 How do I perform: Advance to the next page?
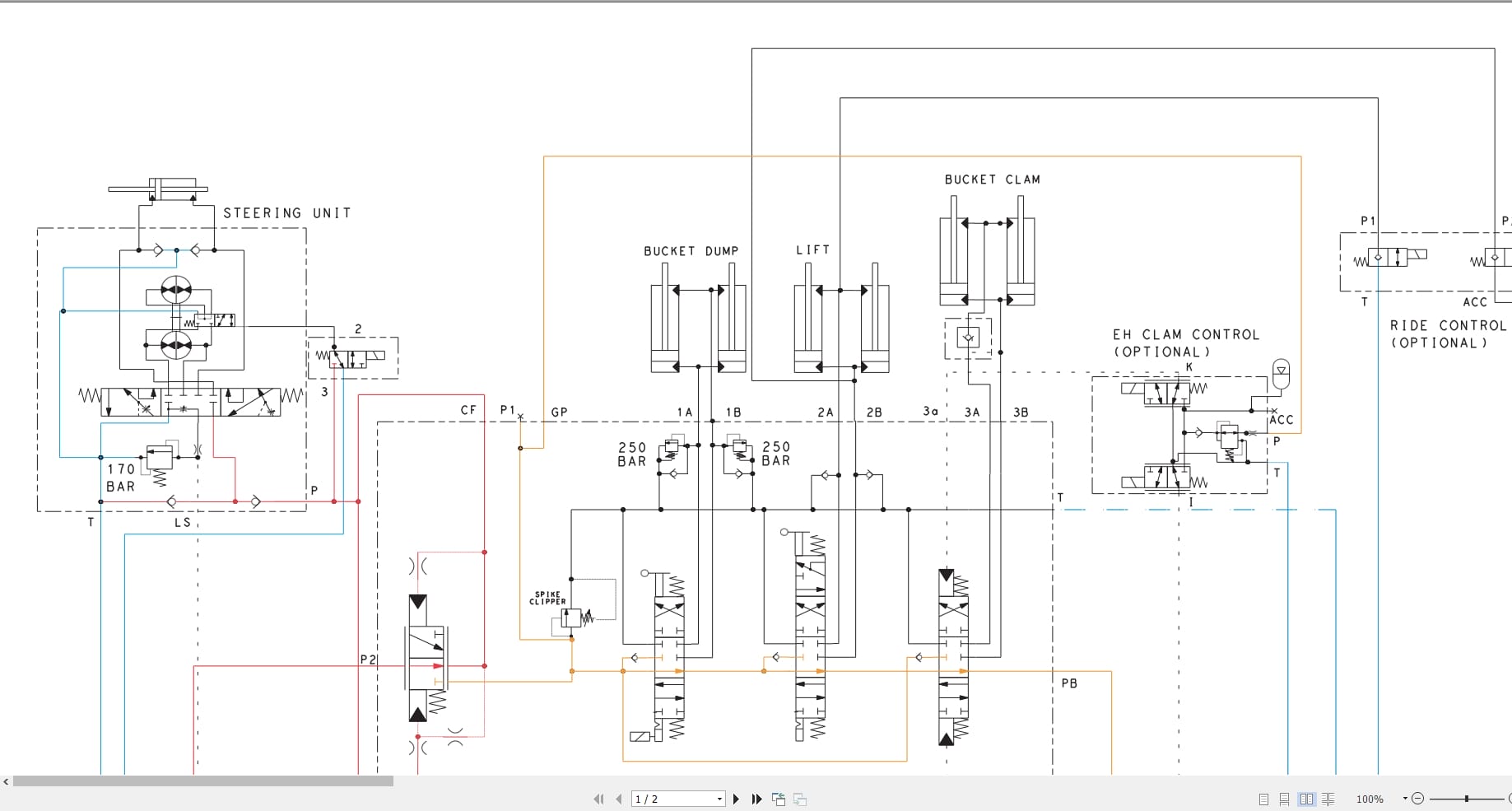(x=737, y=799)
